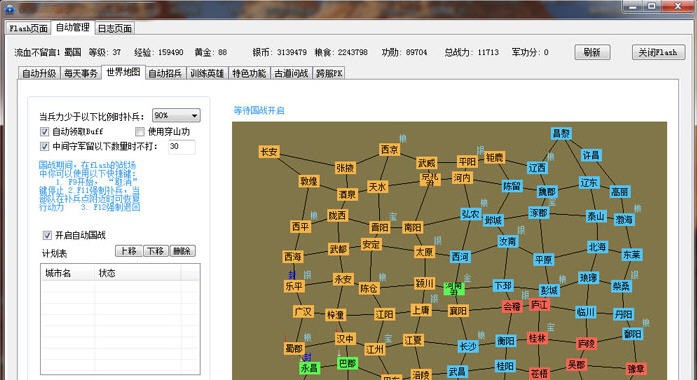Click the 西河 city node
697x380 pixels.
point(460,256)
